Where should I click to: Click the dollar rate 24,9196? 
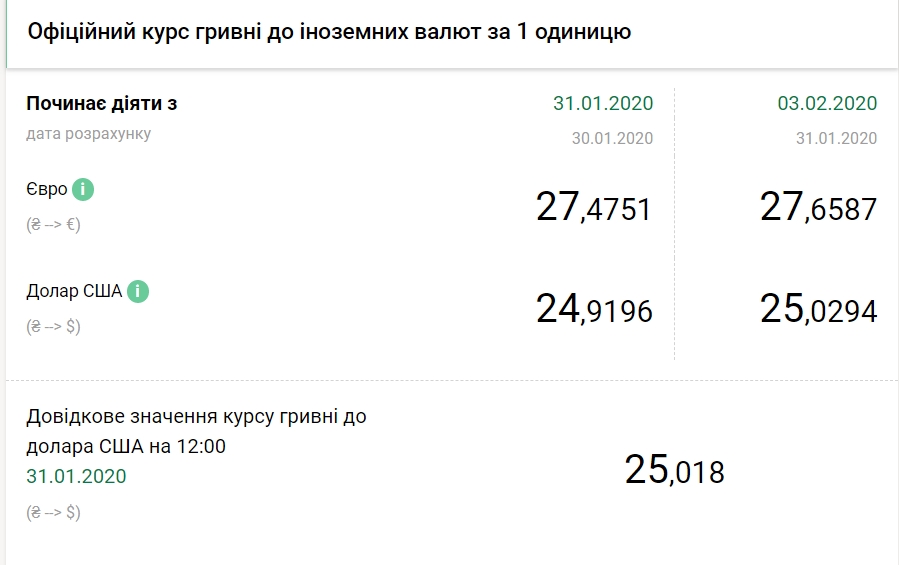594,310
